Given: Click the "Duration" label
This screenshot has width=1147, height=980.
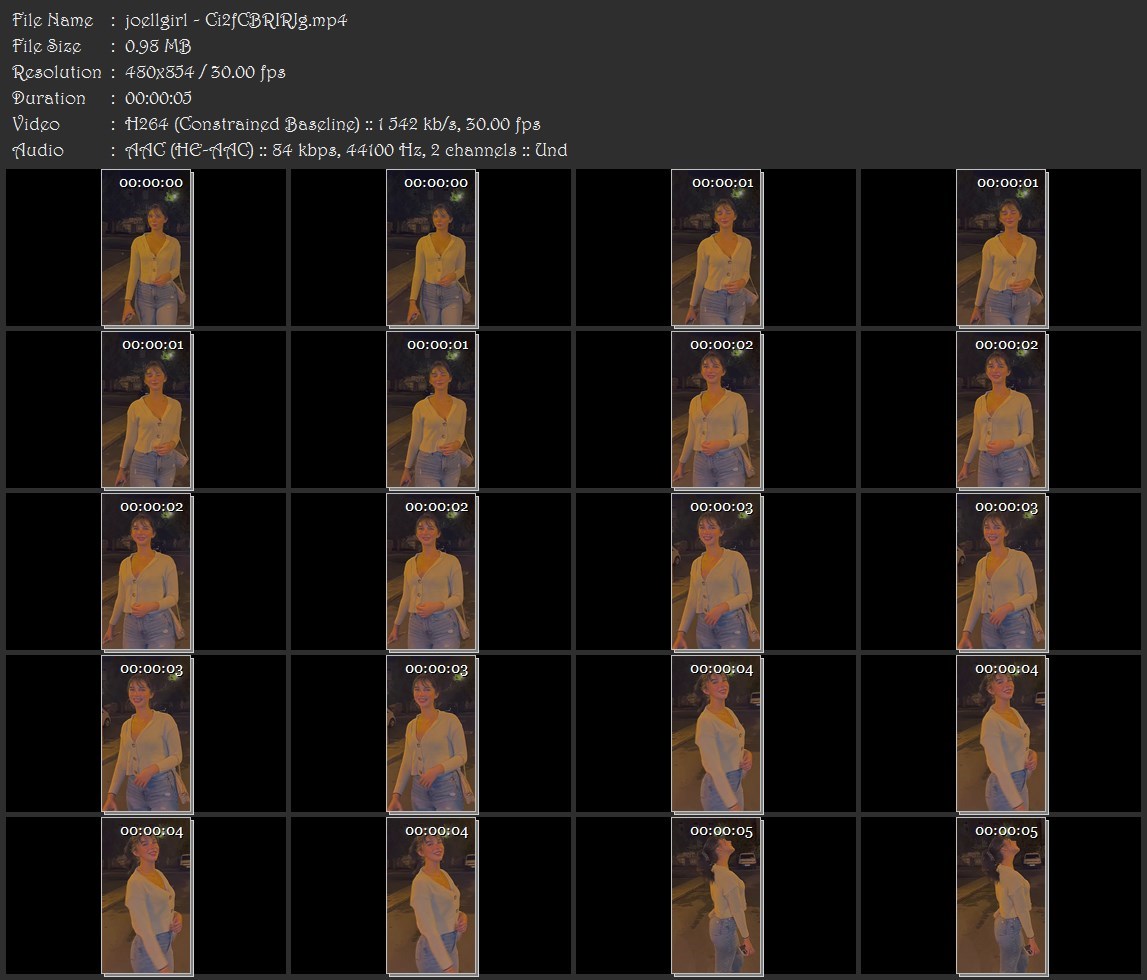Looking at the screenshot, I should 48,98.
